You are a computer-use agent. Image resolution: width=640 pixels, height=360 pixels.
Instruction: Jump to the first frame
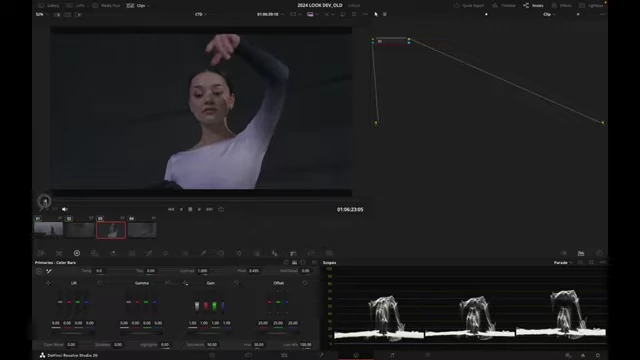(x=171, y=209)
